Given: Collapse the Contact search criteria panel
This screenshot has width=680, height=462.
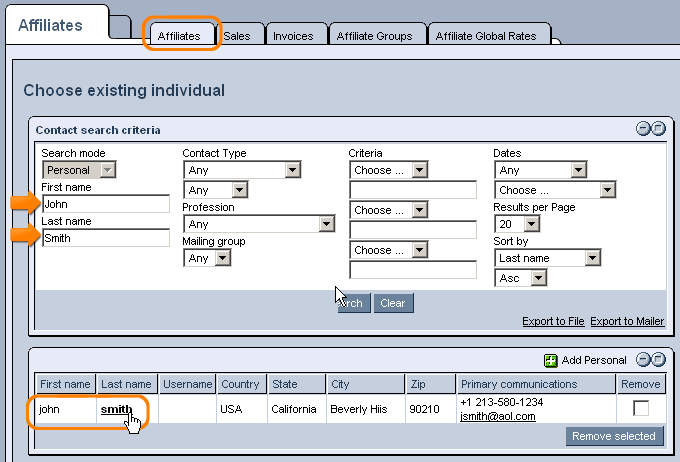Looking at the screenshot, I should (643, 129).
